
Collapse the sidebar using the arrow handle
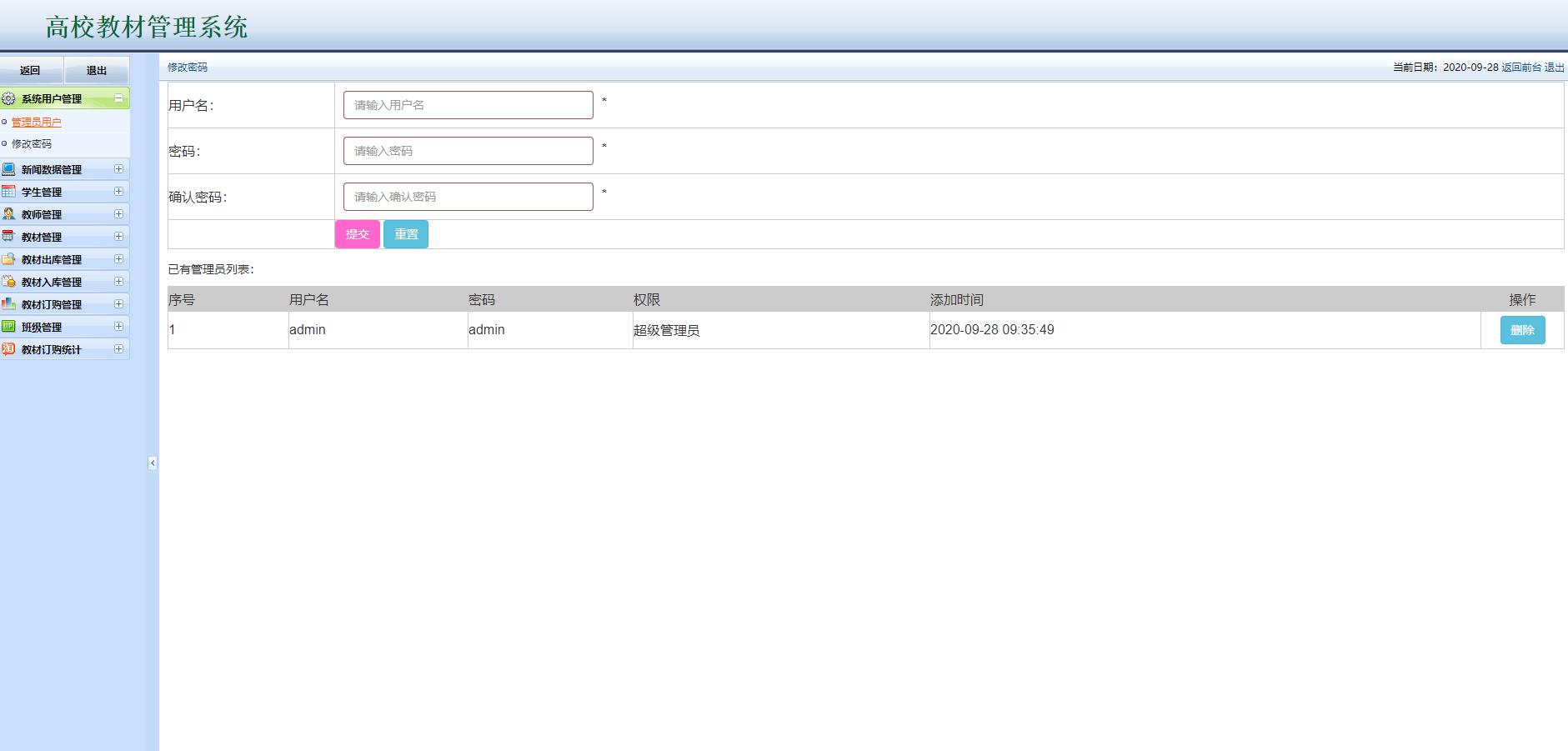pyautogui.click(x=153, y=463)
